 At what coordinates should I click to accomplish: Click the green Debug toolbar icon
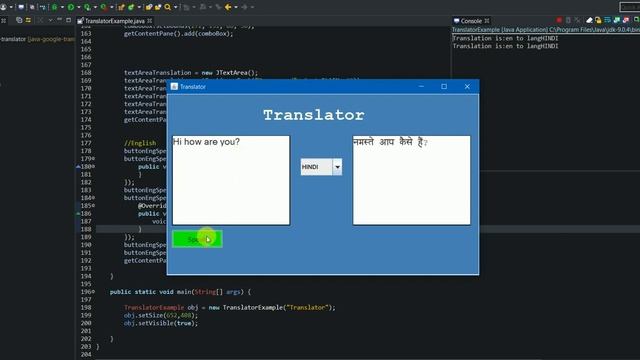pos(54,7)
